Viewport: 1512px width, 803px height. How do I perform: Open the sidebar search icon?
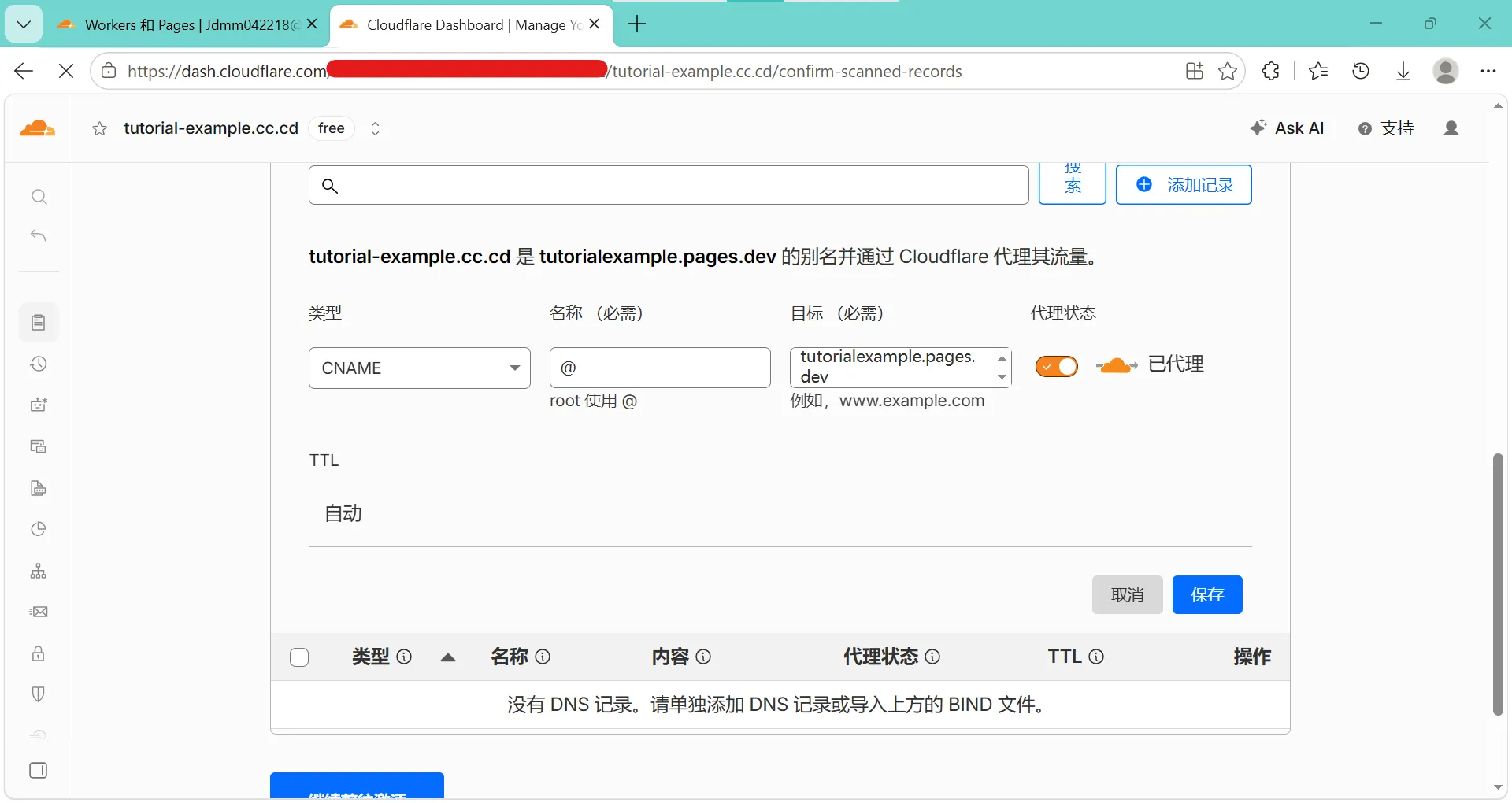[x=39, y=197]
